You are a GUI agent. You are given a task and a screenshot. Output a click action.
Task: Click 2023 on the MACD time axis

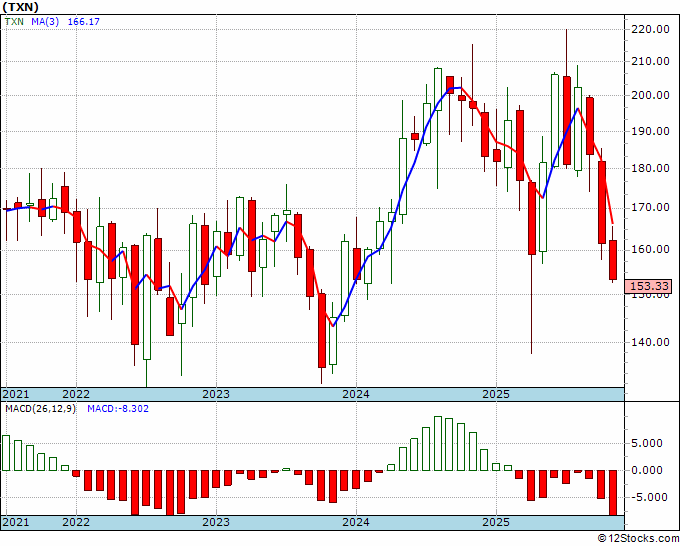click(x=216, y=522)
